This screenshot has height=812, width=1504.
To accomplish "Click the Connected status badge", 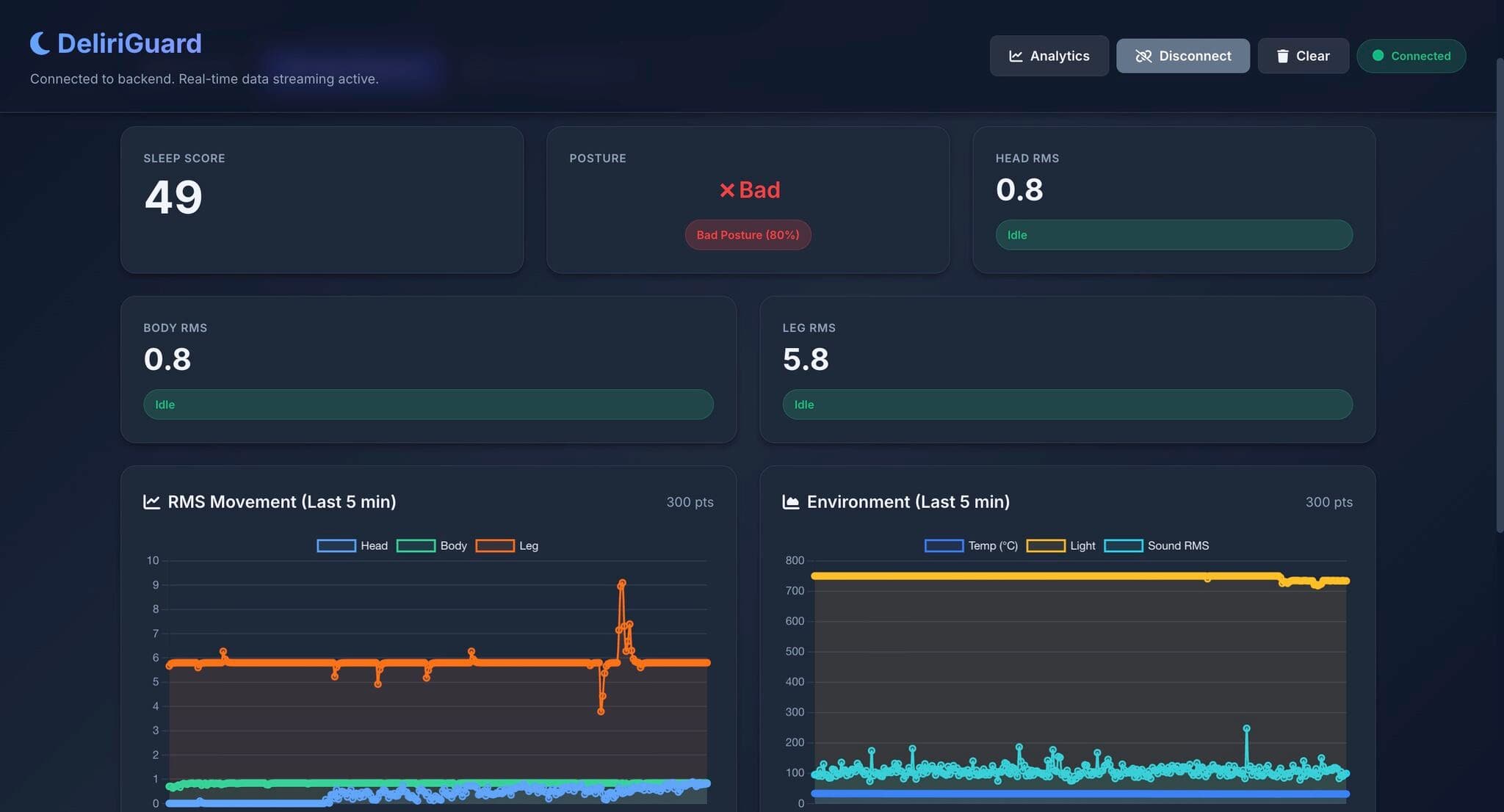I will coord(1411,55).
